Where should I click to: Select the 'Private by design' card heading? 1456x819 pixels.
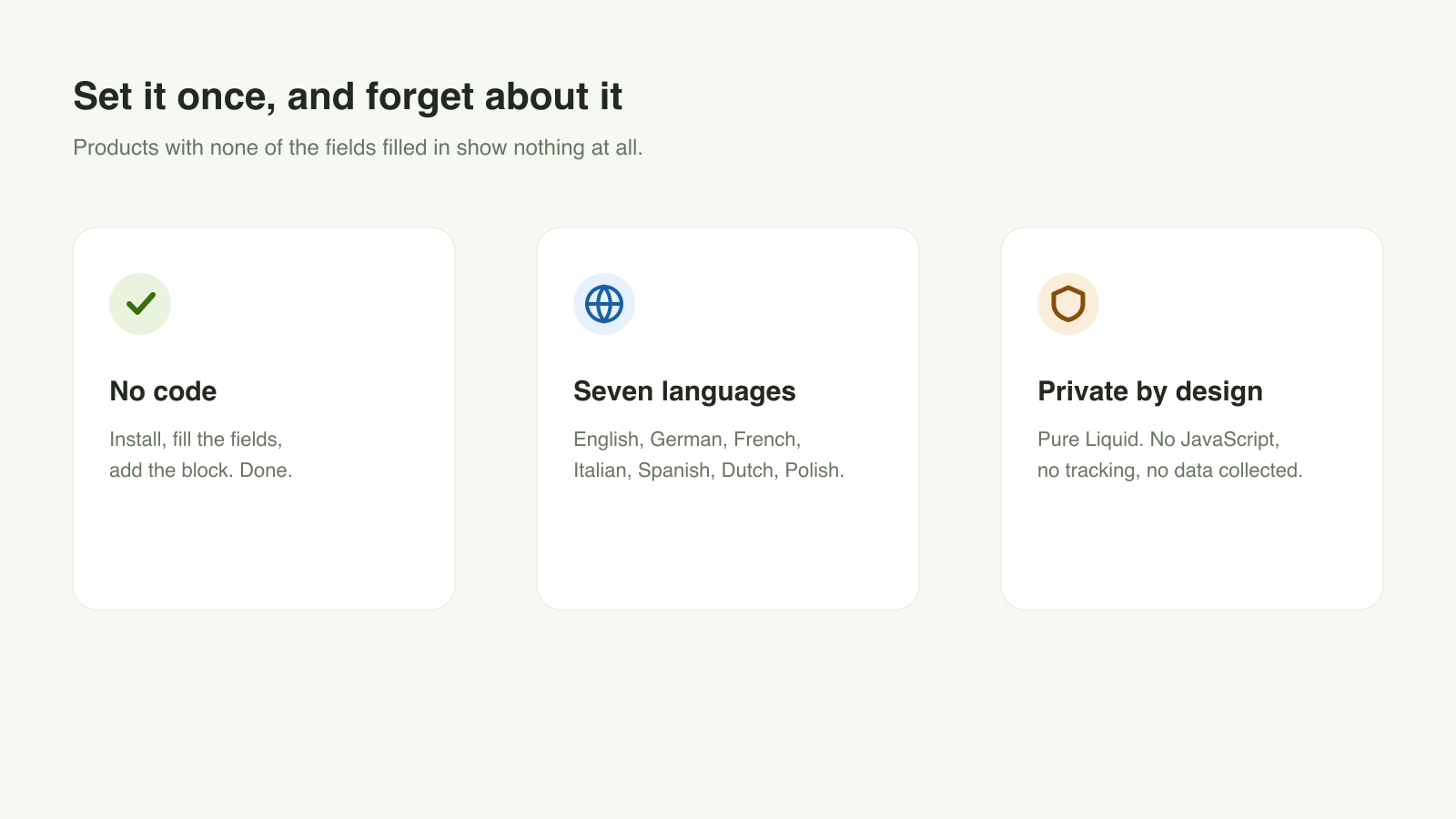1150,391
